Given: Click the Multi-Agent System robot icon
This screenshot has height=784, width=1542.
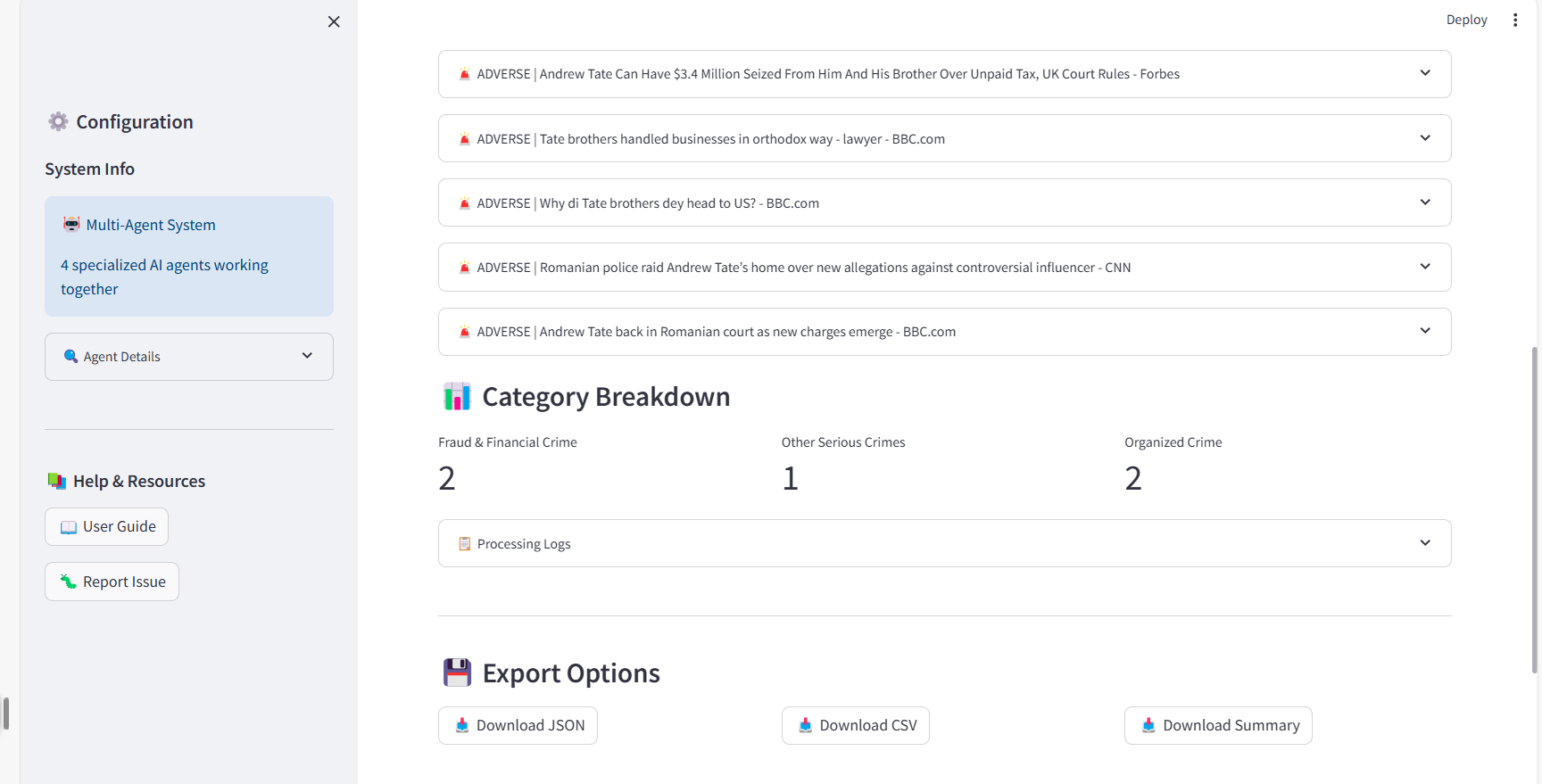Looking at the screenshot, I should pos(71,225).
